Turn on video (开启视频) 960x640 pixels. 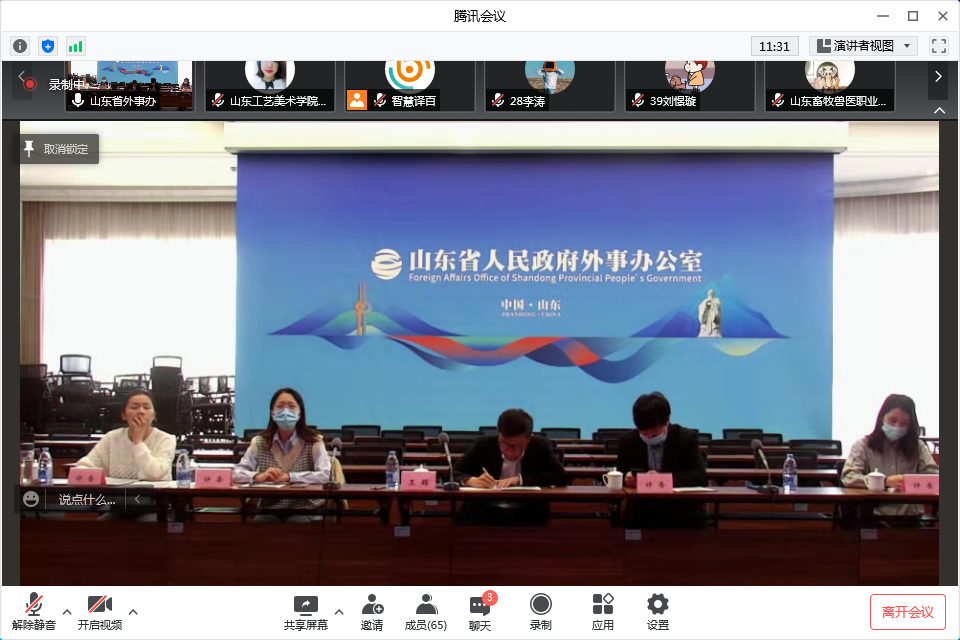pyautogui.click(x=100, y=612)
